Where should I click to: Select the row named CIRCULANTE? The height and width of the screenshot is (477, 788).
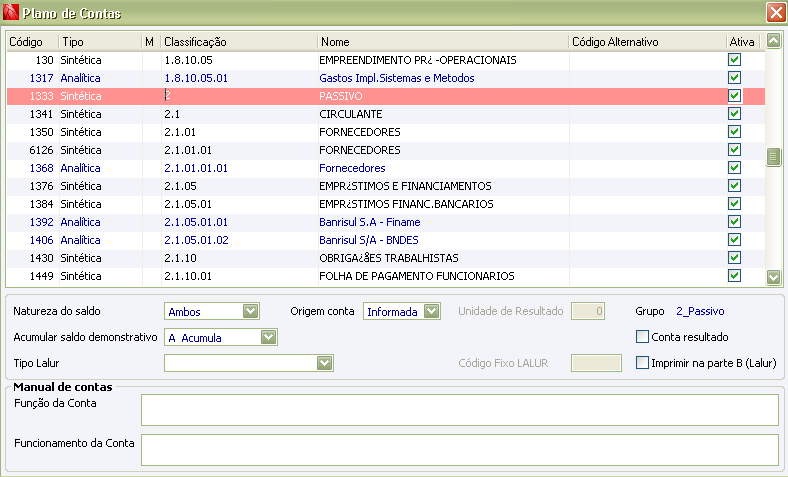(x=386, y=114)
